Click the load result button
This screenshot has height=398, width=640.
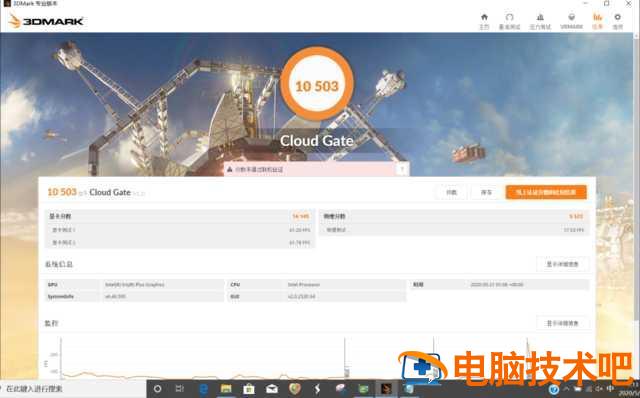coord(451,192)
